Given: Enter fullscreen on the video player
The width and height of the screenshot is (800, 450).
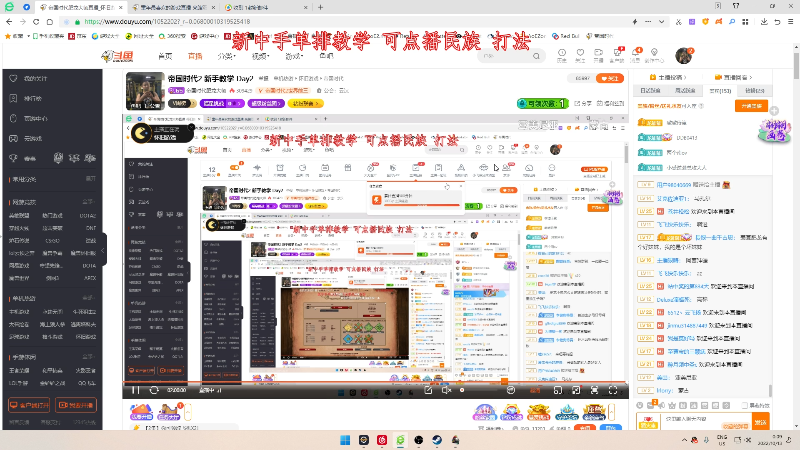Looking at the screenshot, I should point(613,390).
